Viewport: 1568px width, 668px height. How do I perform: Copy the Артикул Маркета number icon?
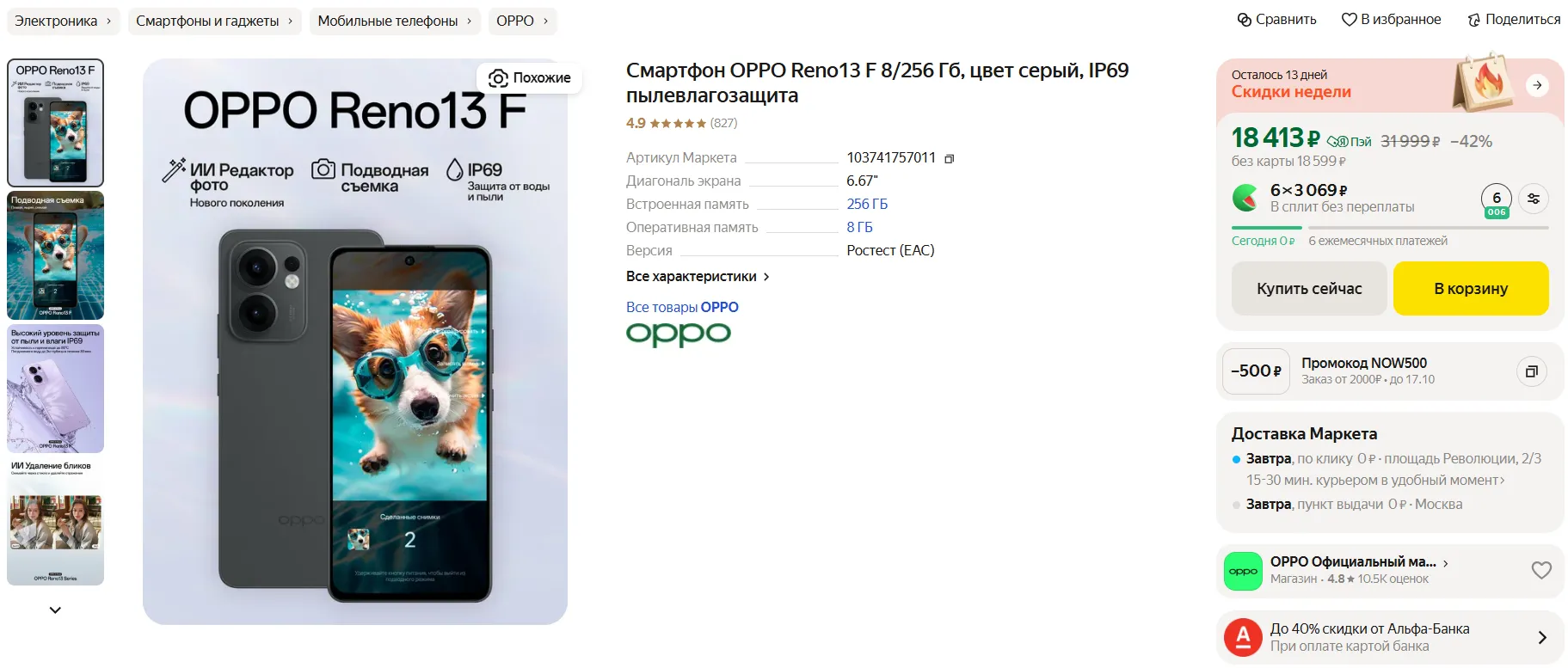point(949,159)
